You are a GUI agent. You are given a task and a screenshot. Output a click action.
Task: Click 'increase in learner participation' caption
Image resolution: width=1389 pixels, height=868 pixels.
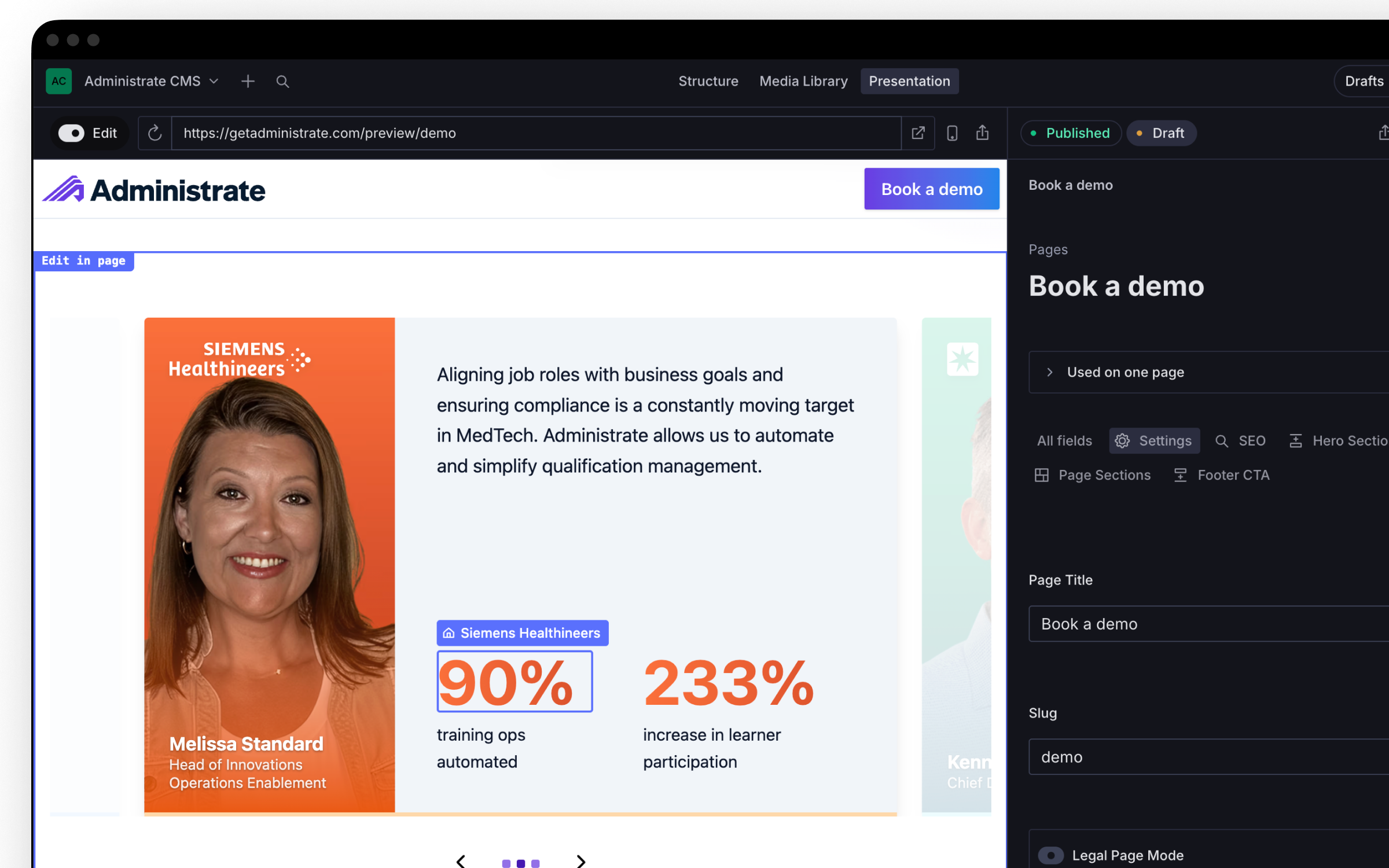pyautogui.click(x=712, y=748)
